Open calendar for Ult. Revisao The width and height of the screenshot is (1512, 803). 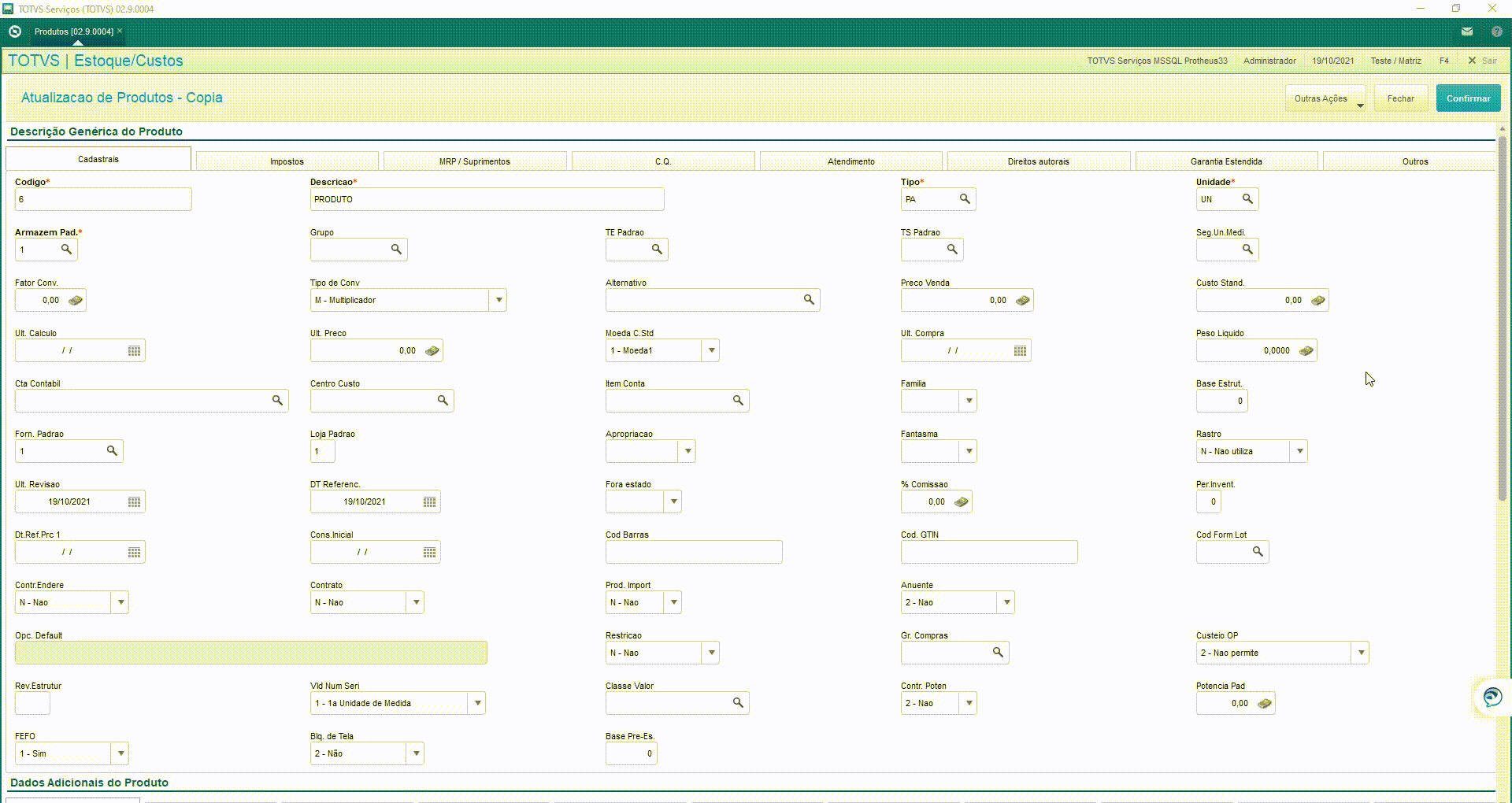coord(135,501)
